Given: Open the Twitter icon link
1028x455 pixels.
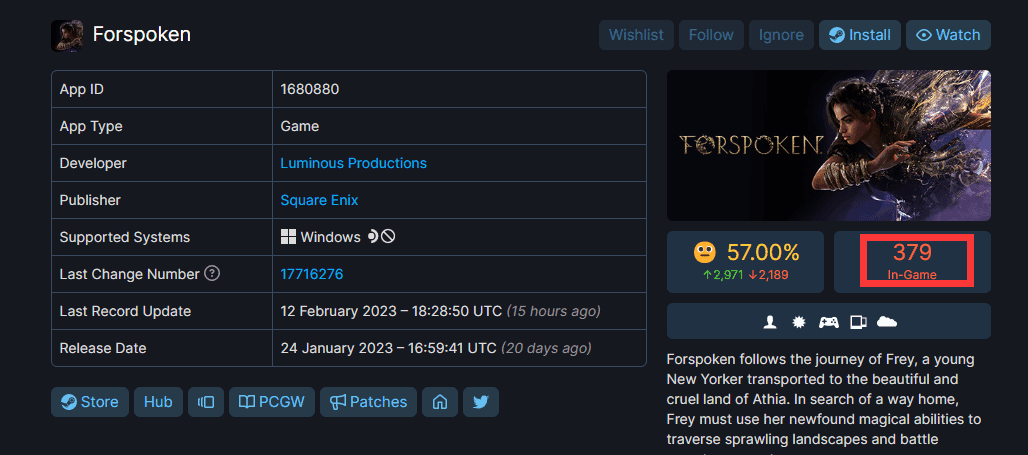Looking at the screenshot, I should [x=481, y=402].
